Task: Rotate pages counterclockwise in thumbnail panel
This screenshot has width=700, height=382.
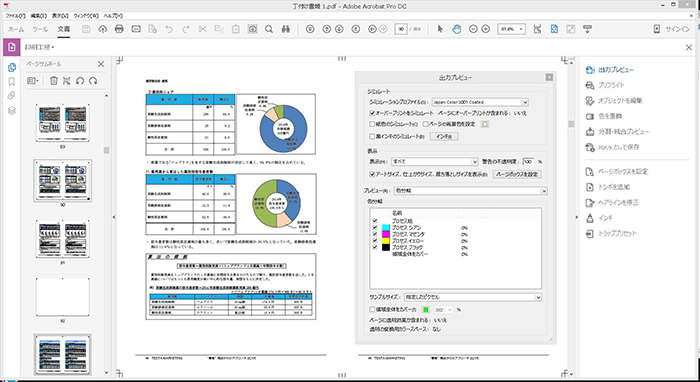Action: click(80, 81)
